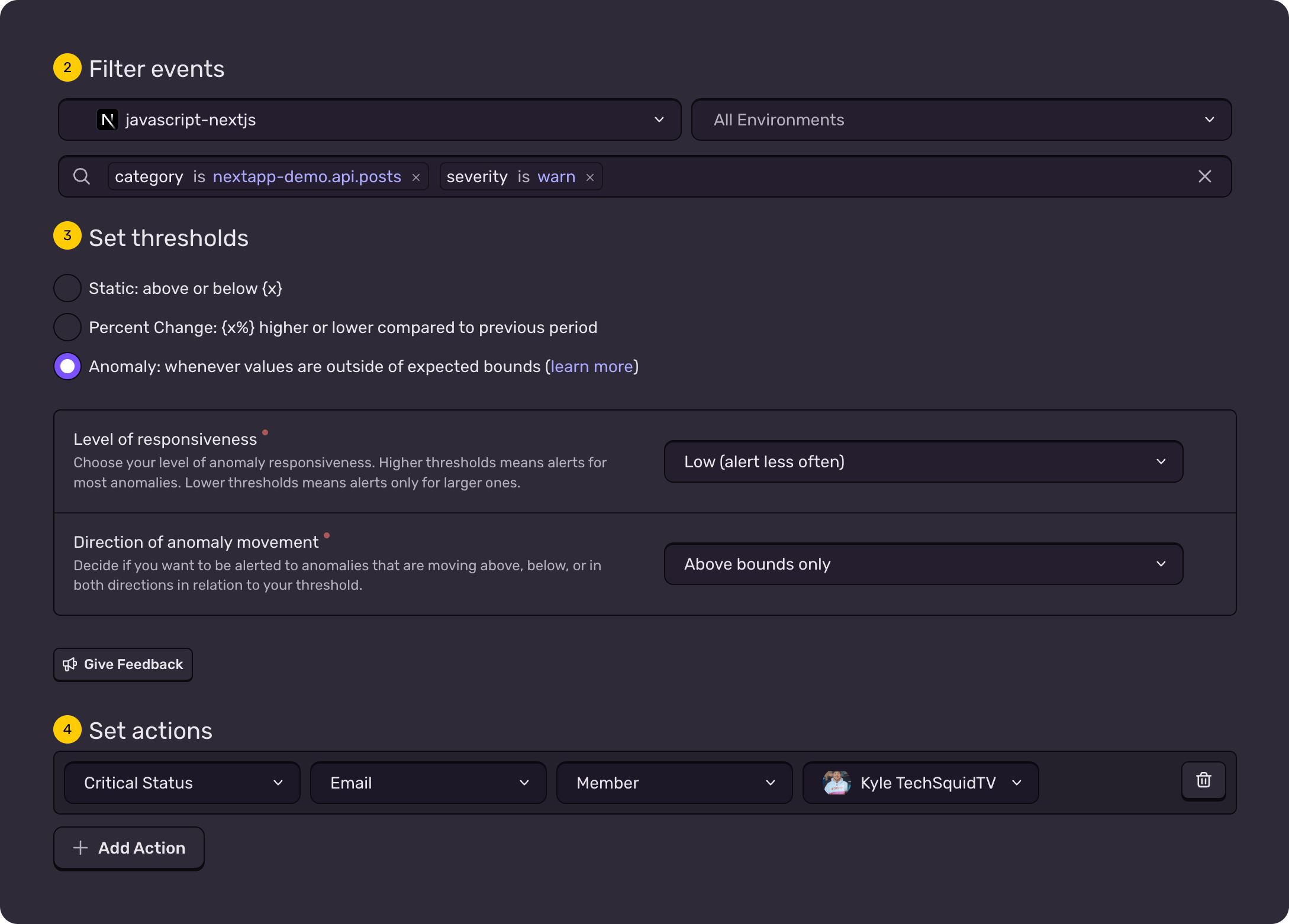The height and width of the screenshot is (924, 1289).
Task: Click the Give Feedback button
Action: [123, 664]
